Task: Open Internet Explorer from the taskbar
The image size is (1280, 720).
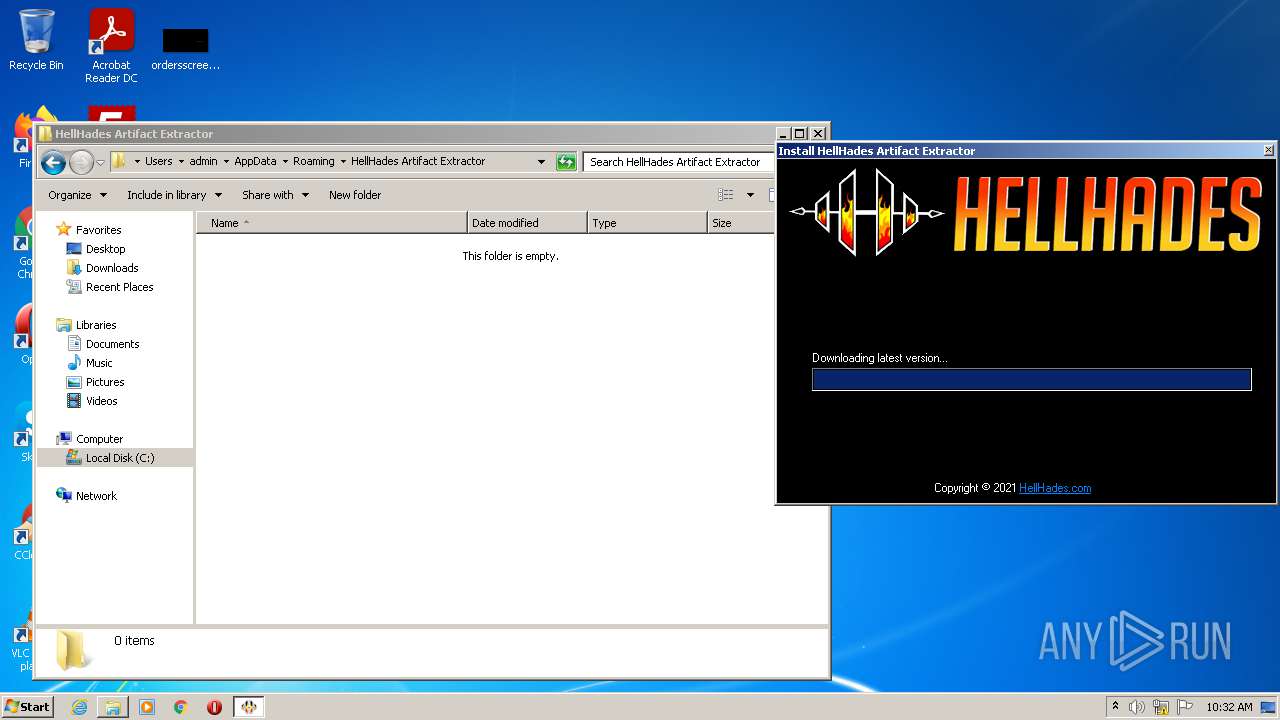Action: point(79,707)
